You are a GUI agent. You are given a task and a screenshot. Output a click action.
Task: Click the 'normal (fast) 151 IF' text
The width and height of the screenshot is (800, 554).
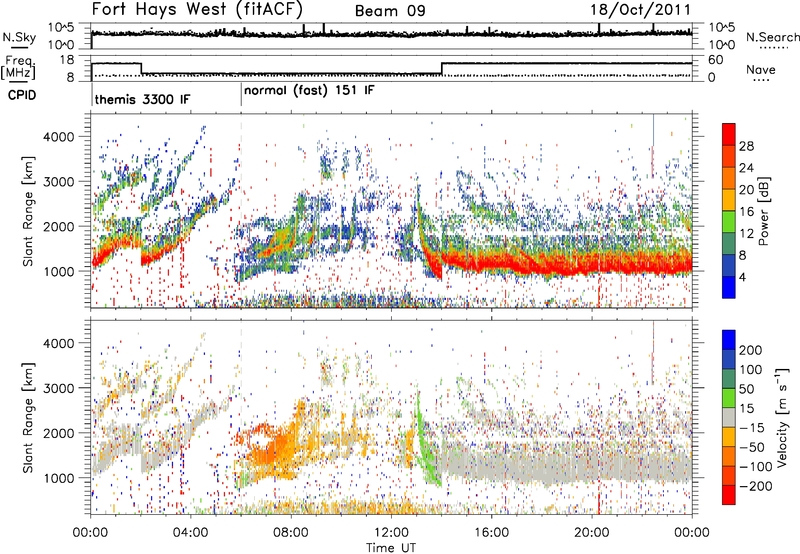point(309,91)
